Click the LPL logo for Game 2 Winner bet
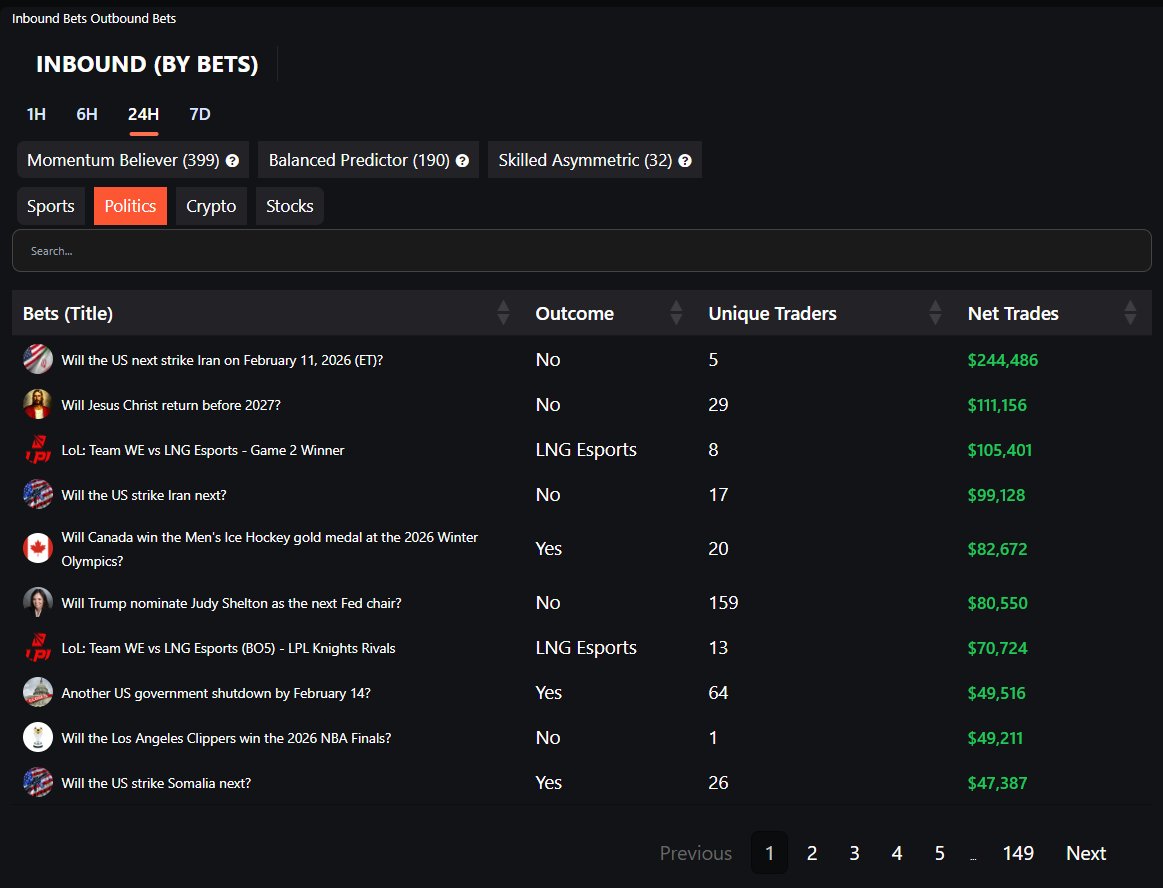The image size is (1163, 888). [38, 450]
